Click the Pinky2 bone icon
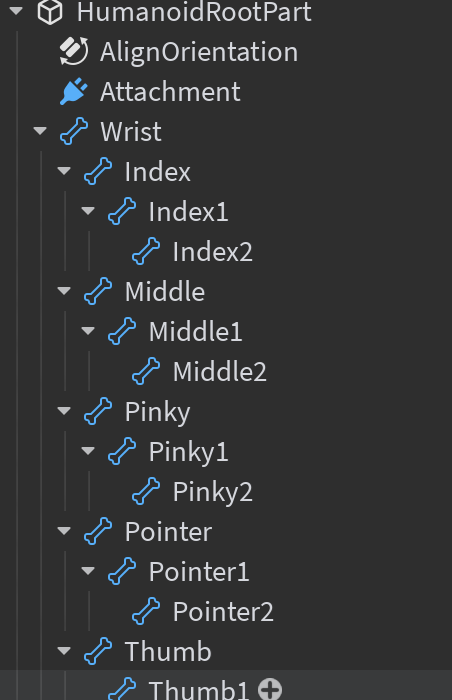 [146, 492]
